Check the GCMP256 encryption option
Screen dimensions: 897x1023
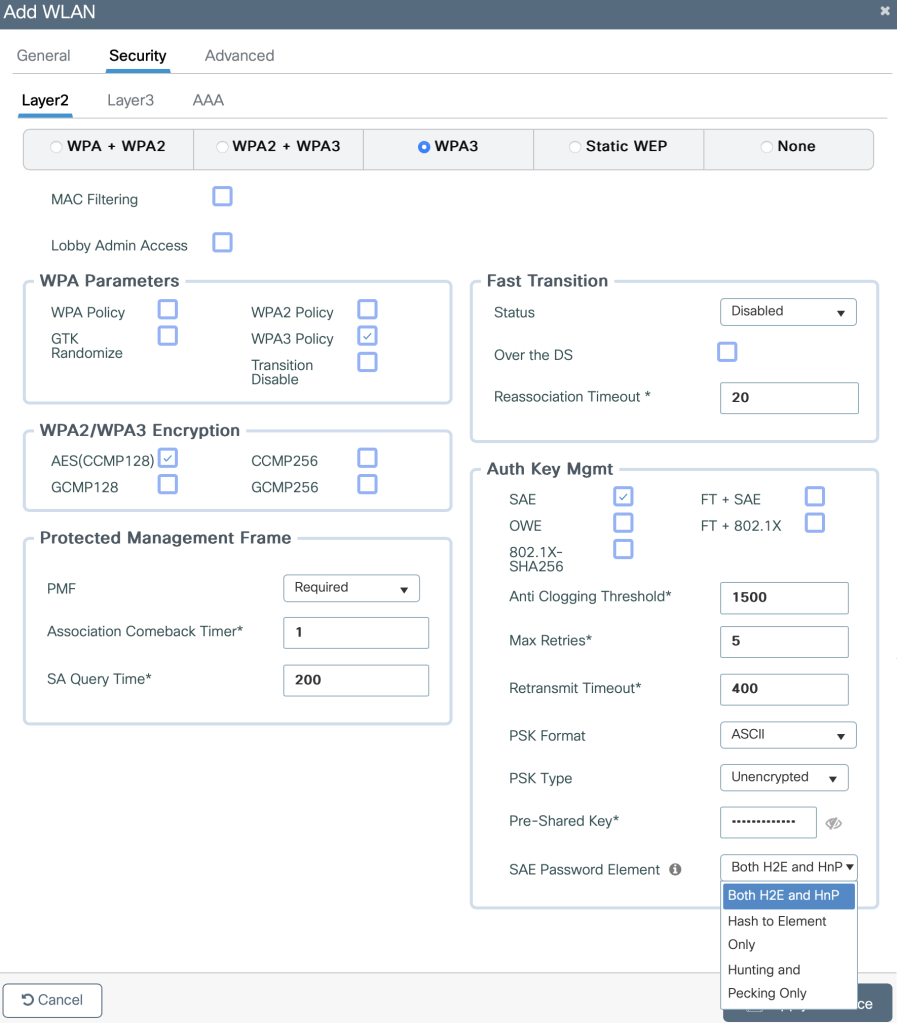click(x=367, y=485)
